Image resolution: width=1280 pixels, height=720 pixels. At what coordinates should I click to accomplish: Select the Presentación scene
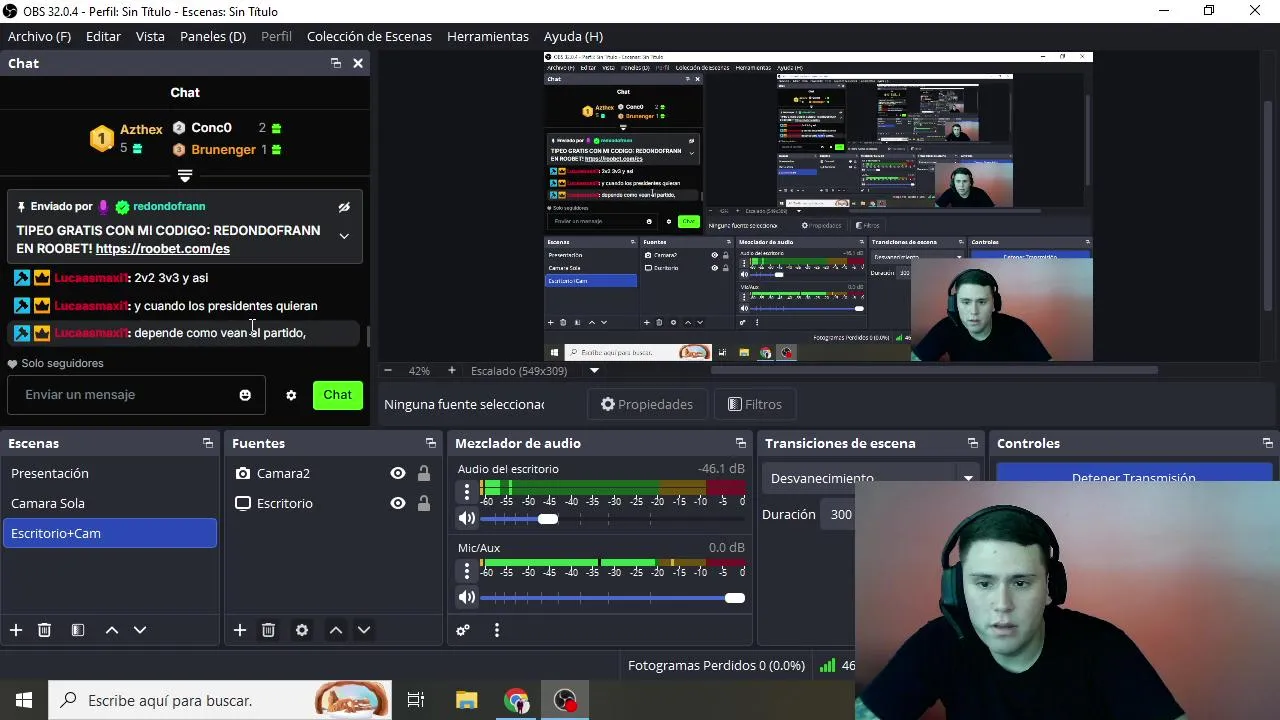point(110,473)
